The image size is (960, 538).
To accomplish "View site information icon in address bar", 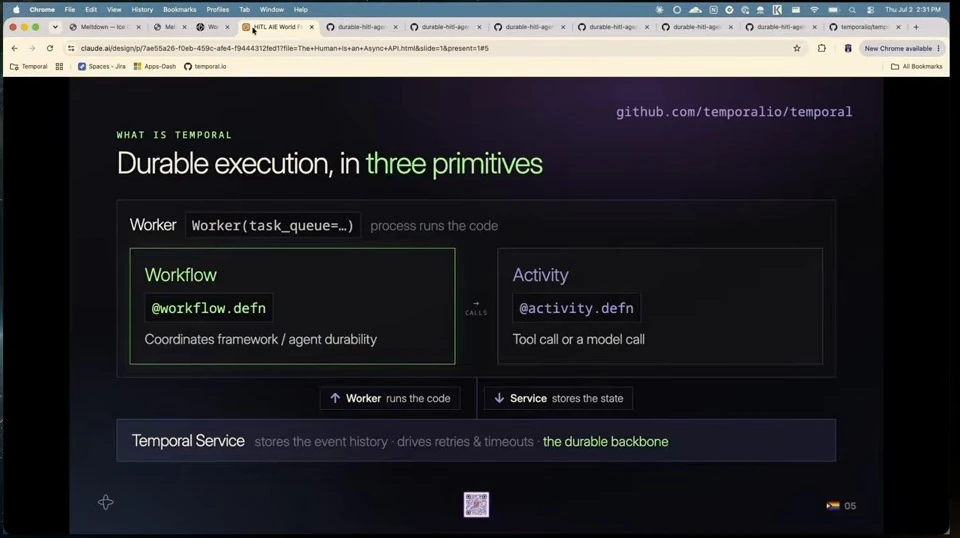I will (71, 48).
